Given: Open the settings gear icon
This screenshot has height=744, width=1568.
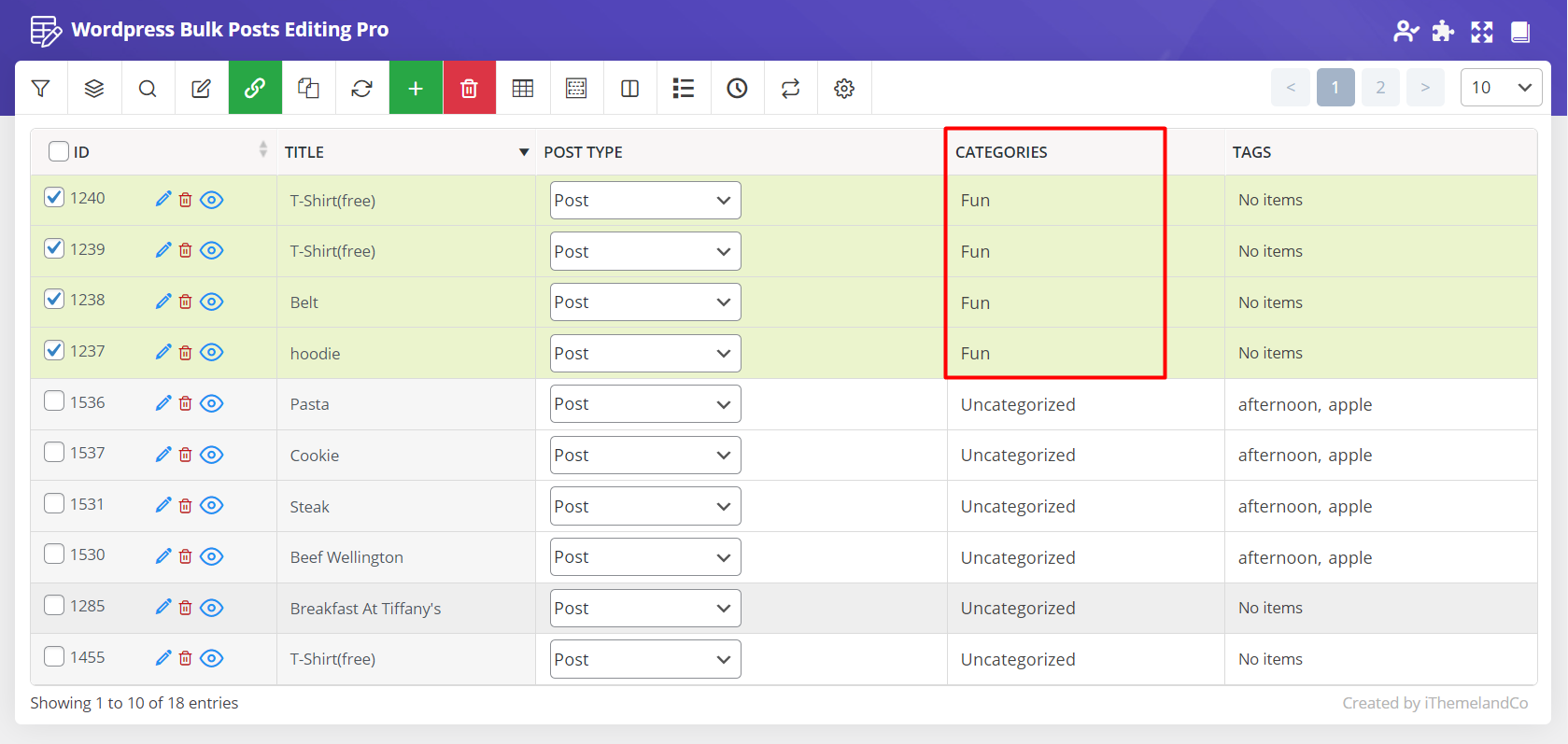Looking at the screenshot, I should (844, 88).
